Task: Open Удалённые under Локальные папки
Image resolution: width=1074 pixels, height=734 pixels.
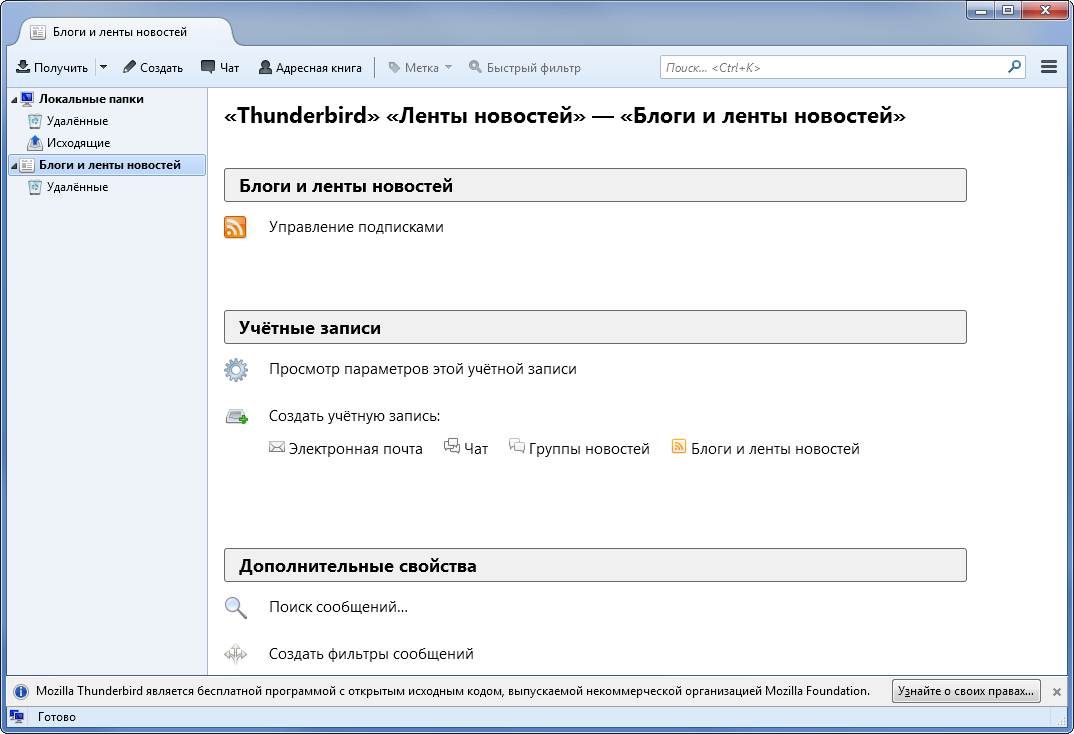Action: [77, 121]
